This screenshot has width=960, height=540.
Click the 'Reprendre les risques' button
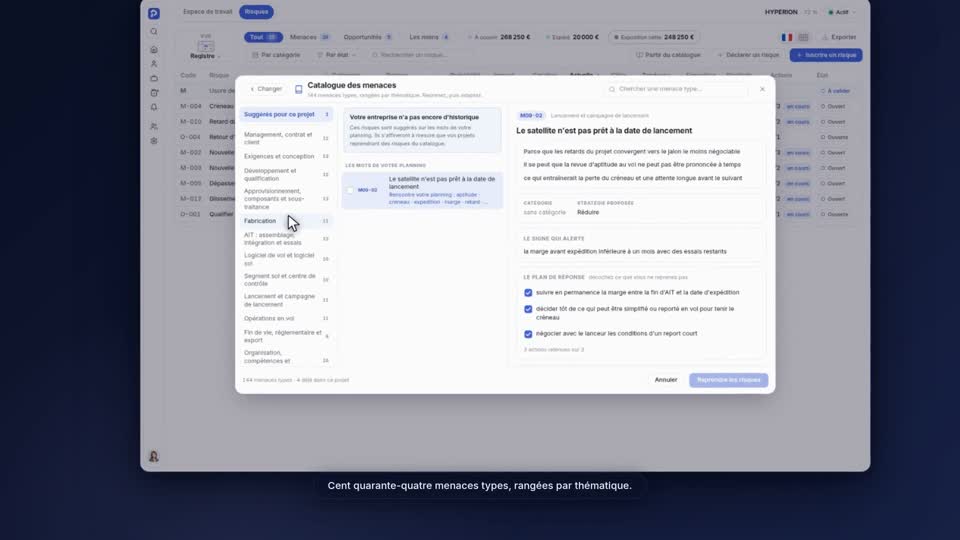pyautogui.click(x=729, y=380)
